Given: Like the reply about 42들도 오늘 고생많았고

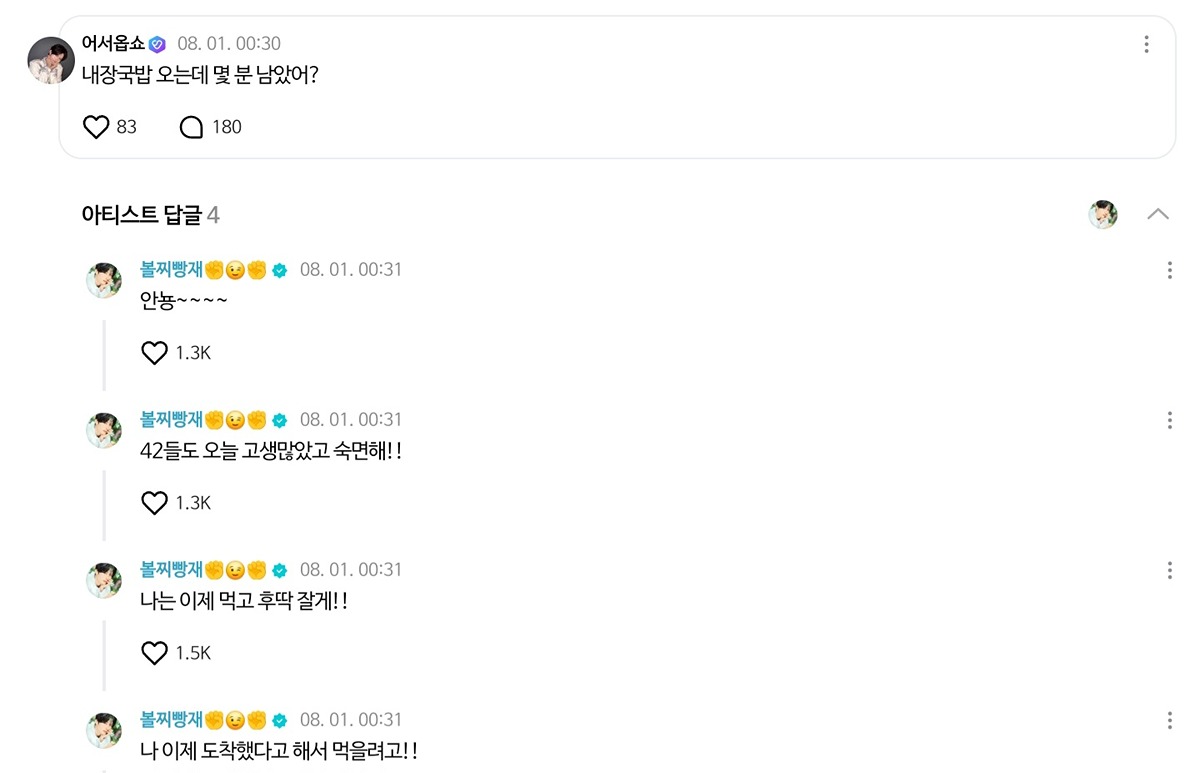Looking at the screenshot, I should (x=154, y=503).
